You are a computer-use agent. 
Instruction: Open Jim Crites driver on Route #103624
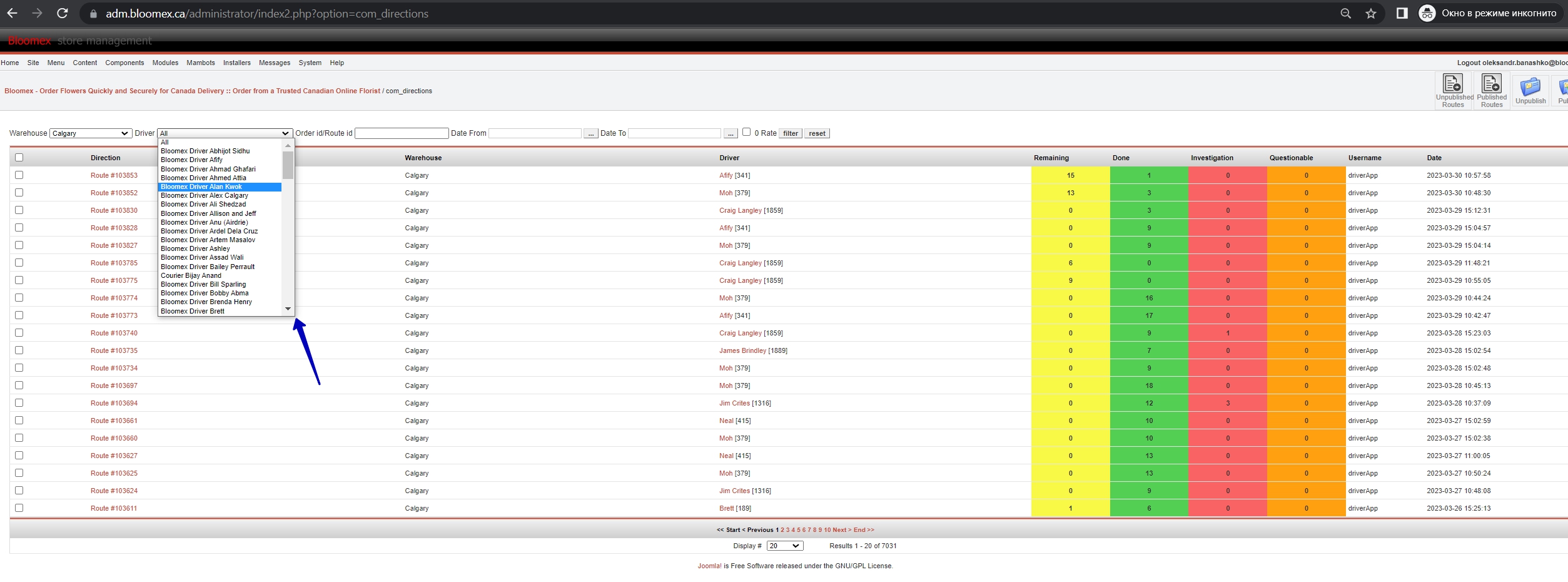pos(734,491)
